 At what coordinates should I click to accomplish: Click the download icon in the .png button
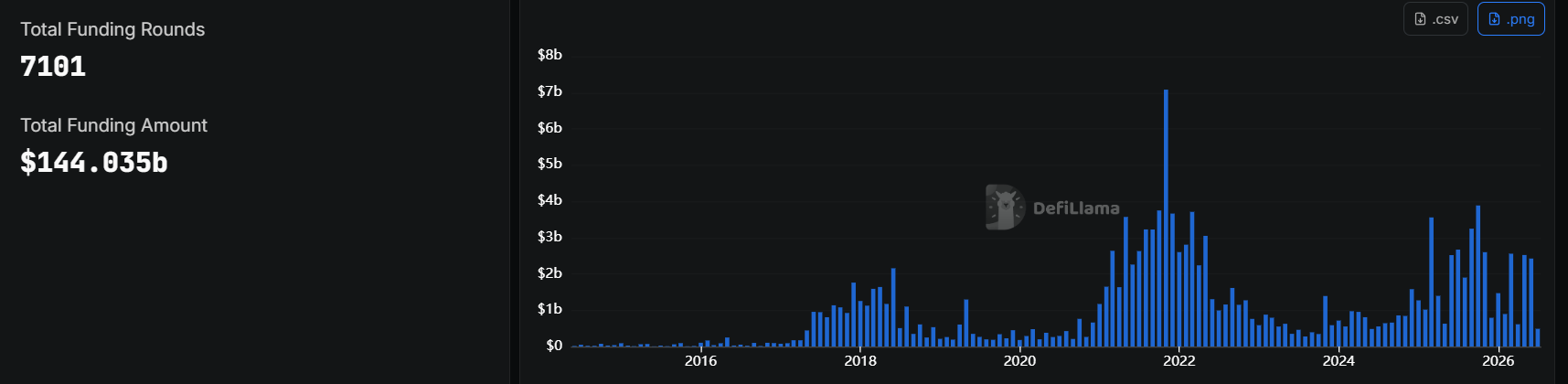point(1494,19)
